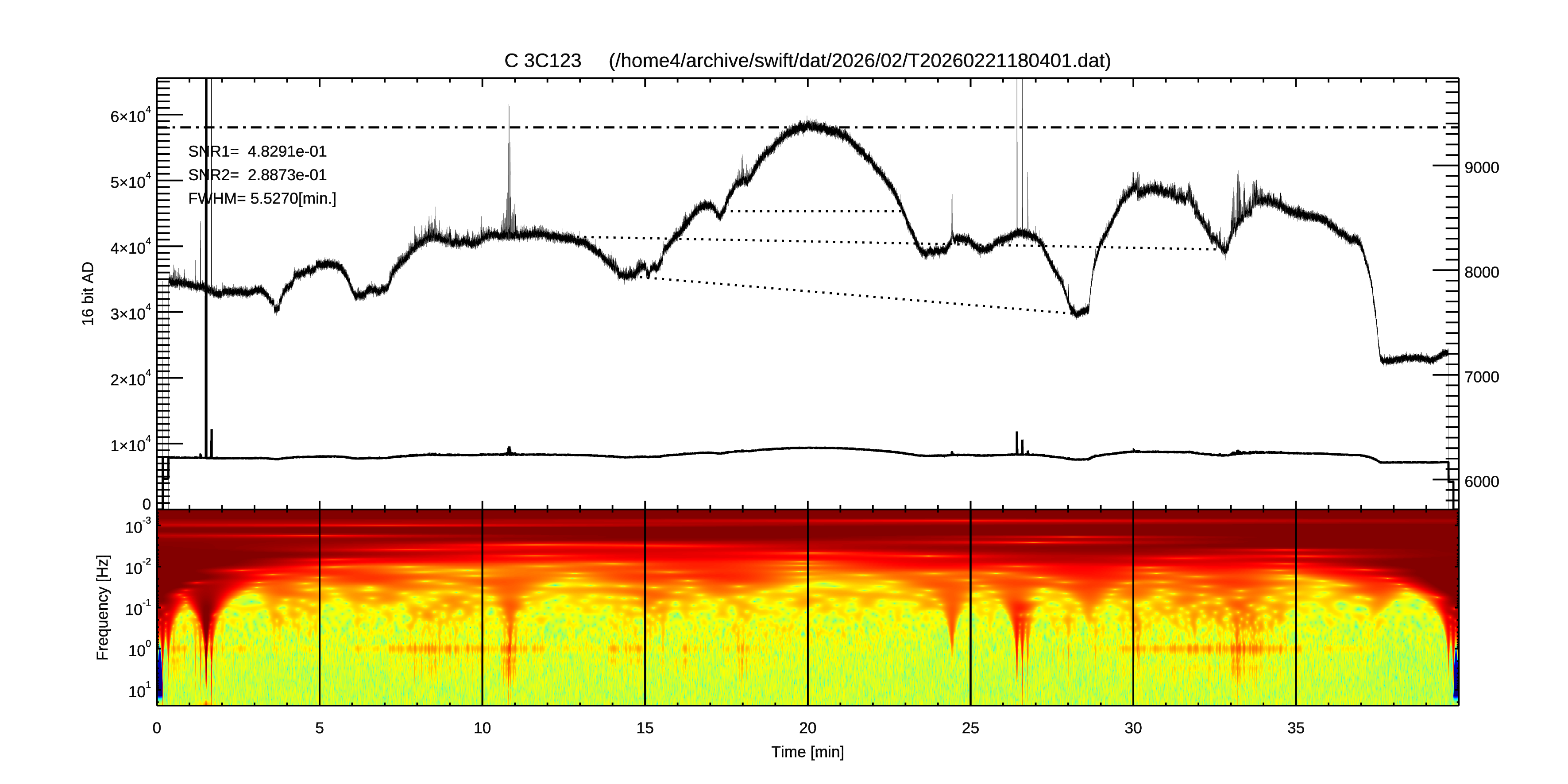Click the 'Time [min]' x-axis label
The width and height of the screenshot is (1568, 784).
click(807, 752)
